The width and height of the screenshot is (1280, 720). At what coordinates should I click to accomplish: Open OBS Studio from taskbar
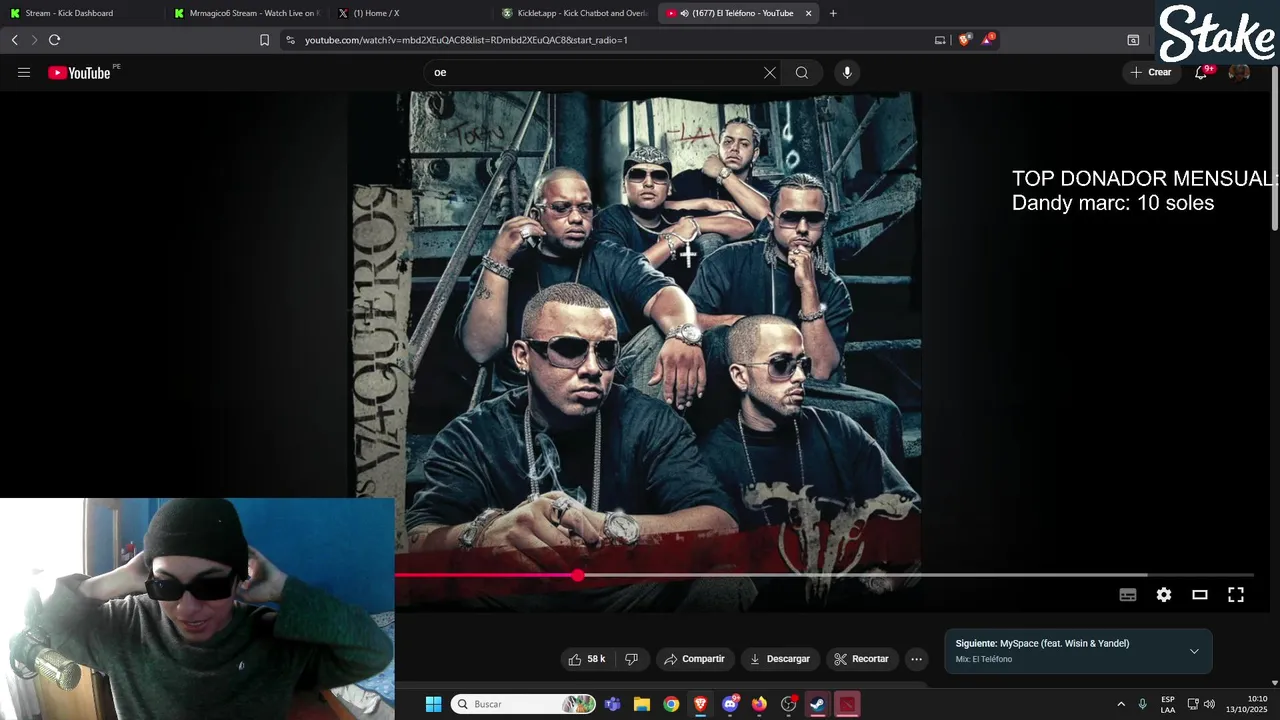coord(789,704)
